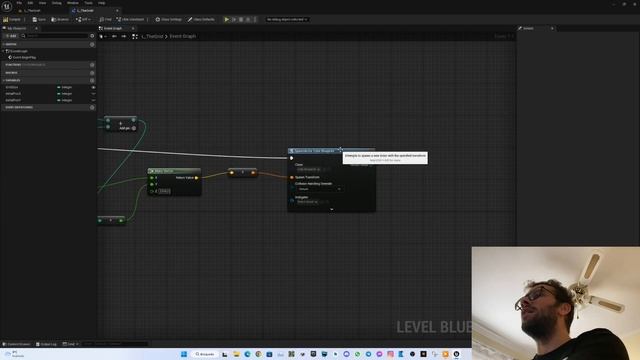Toggle Hide Unrelated nodes
640x360 pixels.
(130, 19)
